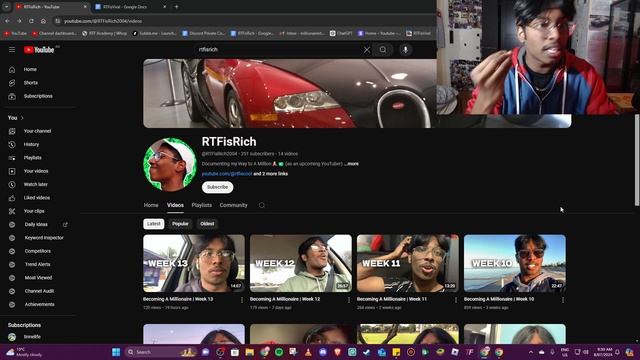The height and width of the screenshot is (360, 640).
Task: Open the browser tab search dropdown
Action: (7, 7)
